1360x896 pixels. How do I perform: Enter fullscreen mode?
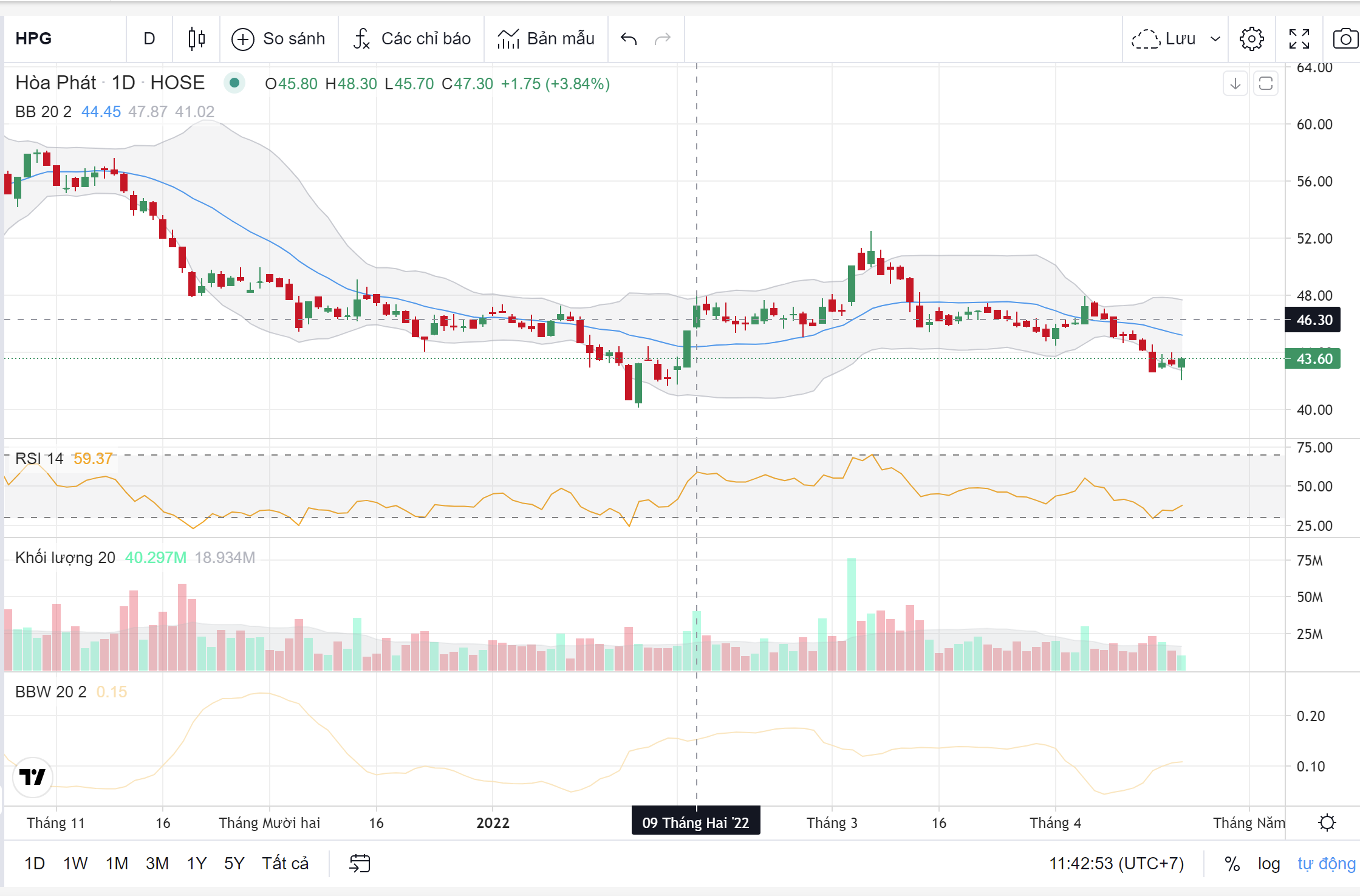click(1299, 39)
